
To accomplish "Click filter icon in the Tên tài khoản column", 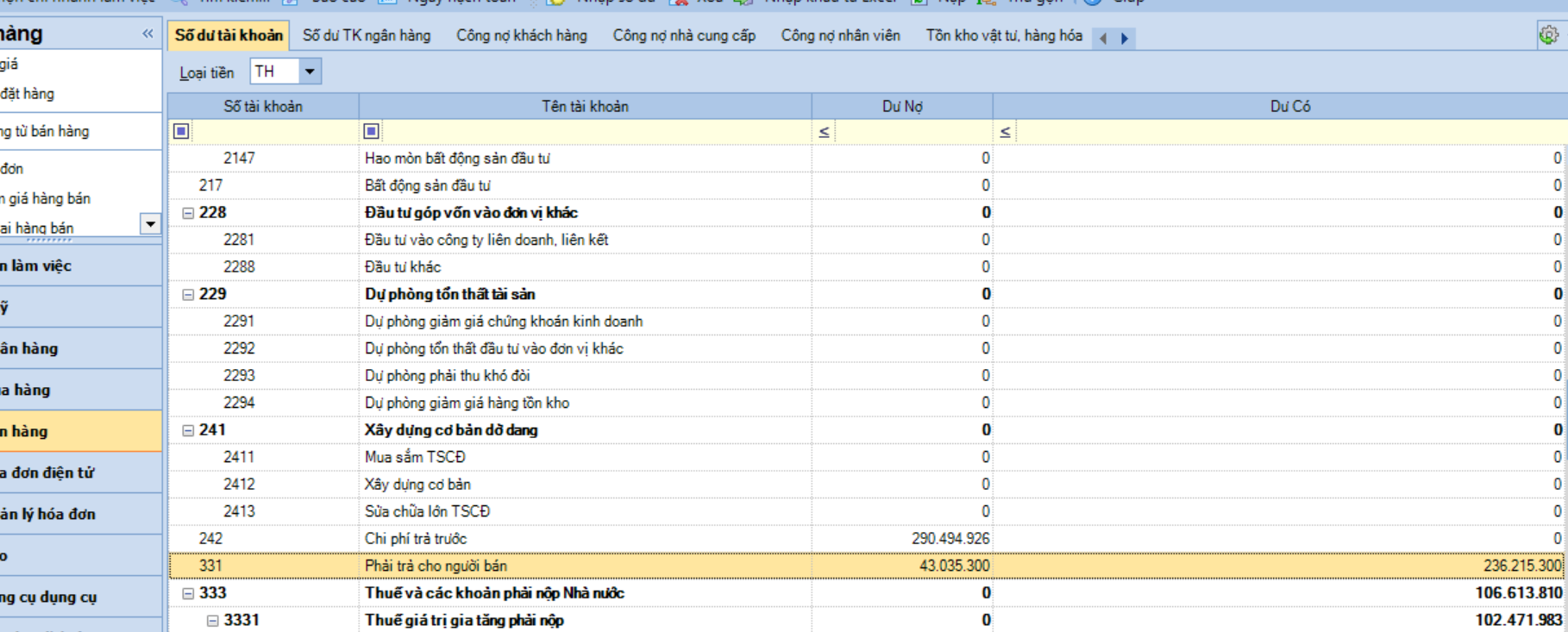I will click(x=372, y=131).
